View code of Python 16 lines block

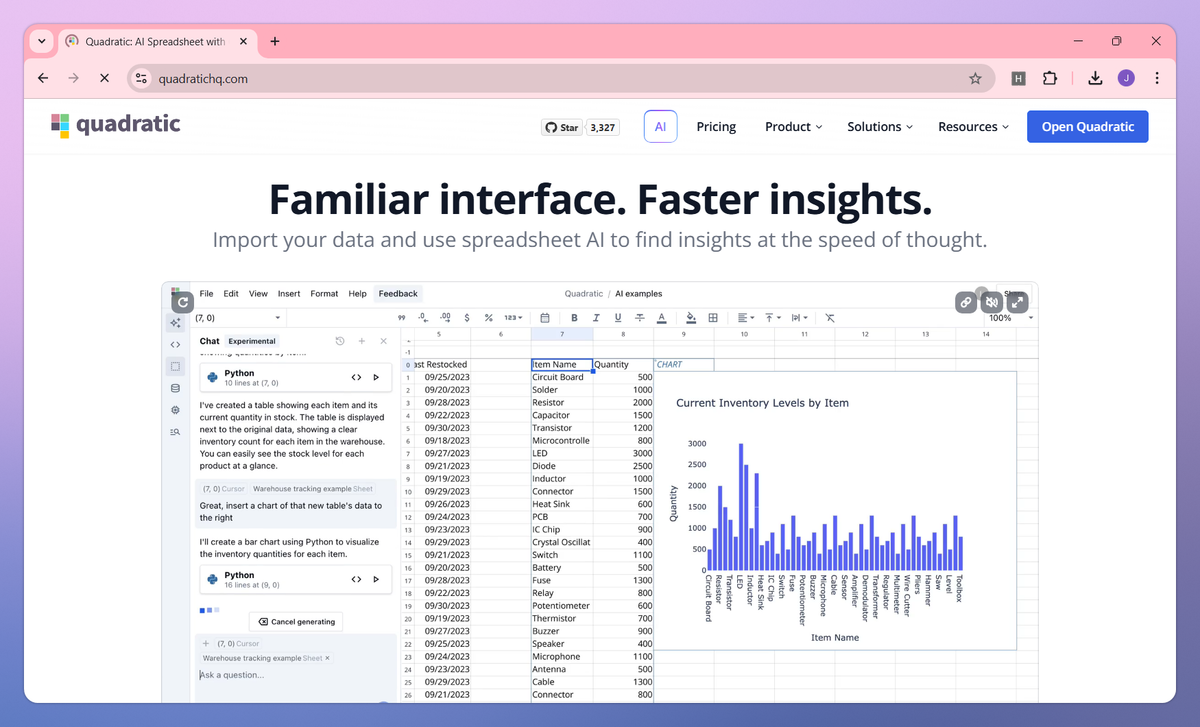(x=356, y=579)
